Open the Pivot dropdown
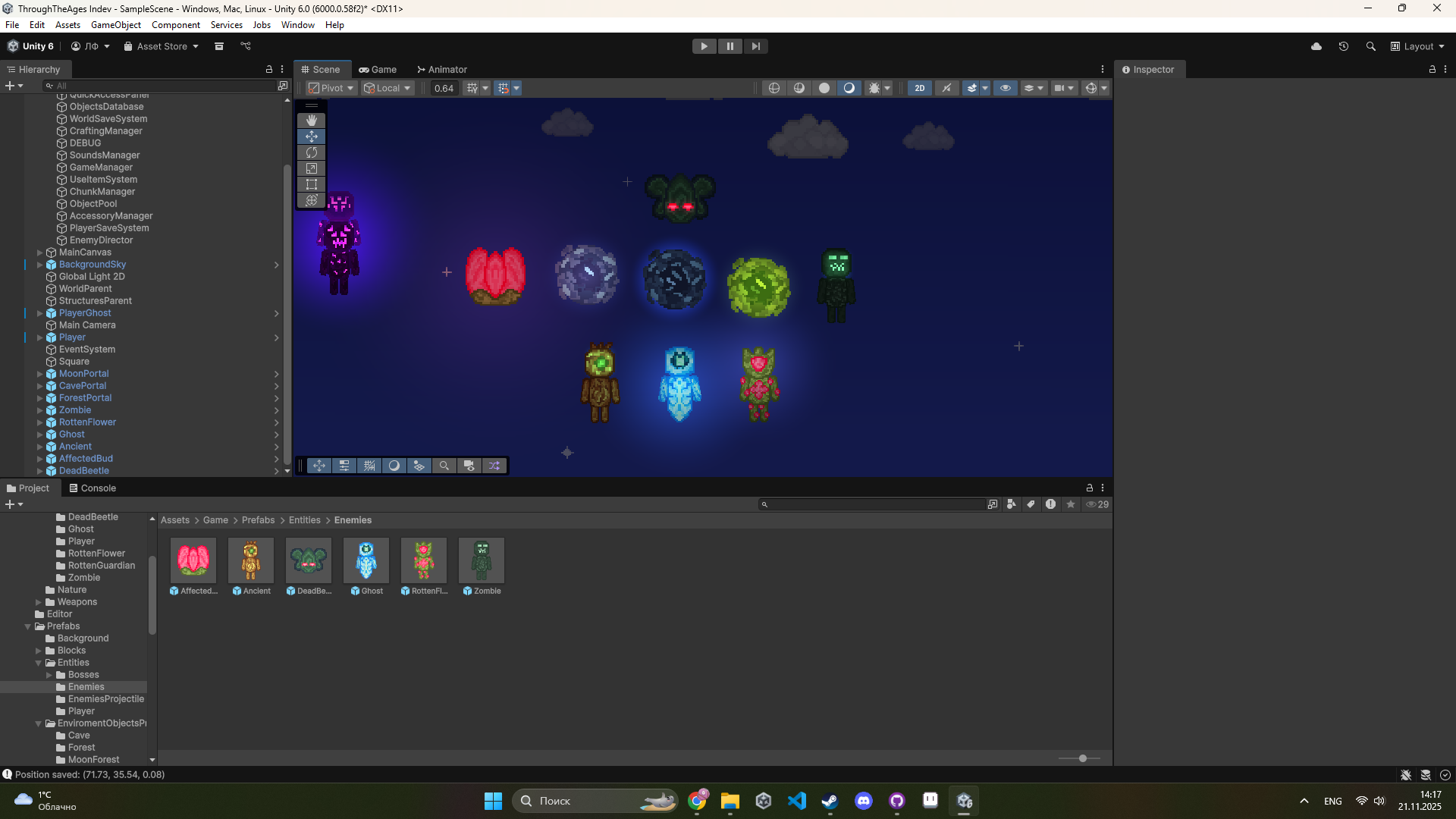This screenshot has width=1456, height=819. [x=331, y=88]
